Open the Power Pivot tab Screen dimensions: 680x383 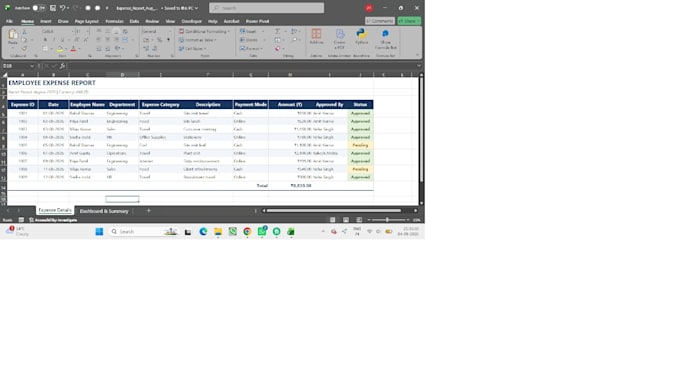click(258, 21)
